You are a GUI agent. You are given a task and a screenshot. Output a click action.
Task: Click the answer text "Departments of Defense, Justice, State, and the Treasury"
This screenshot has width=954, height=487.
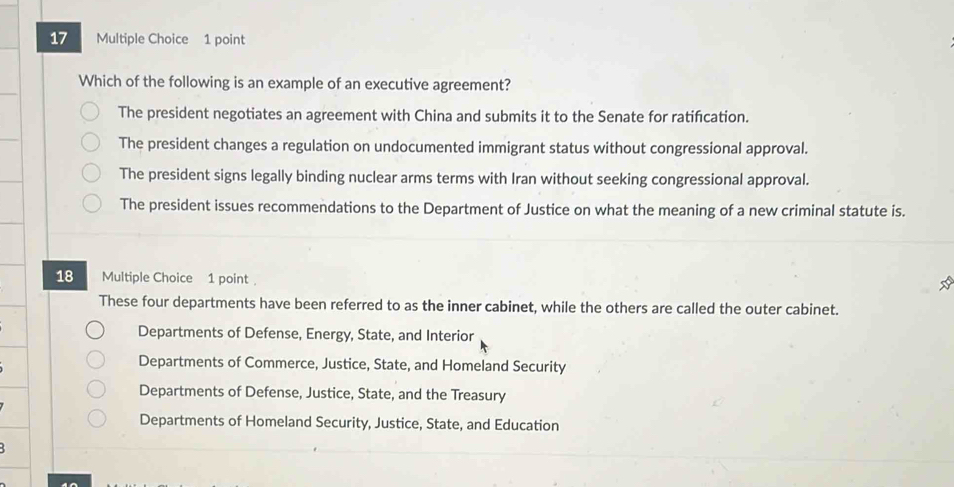pos(323,394)
